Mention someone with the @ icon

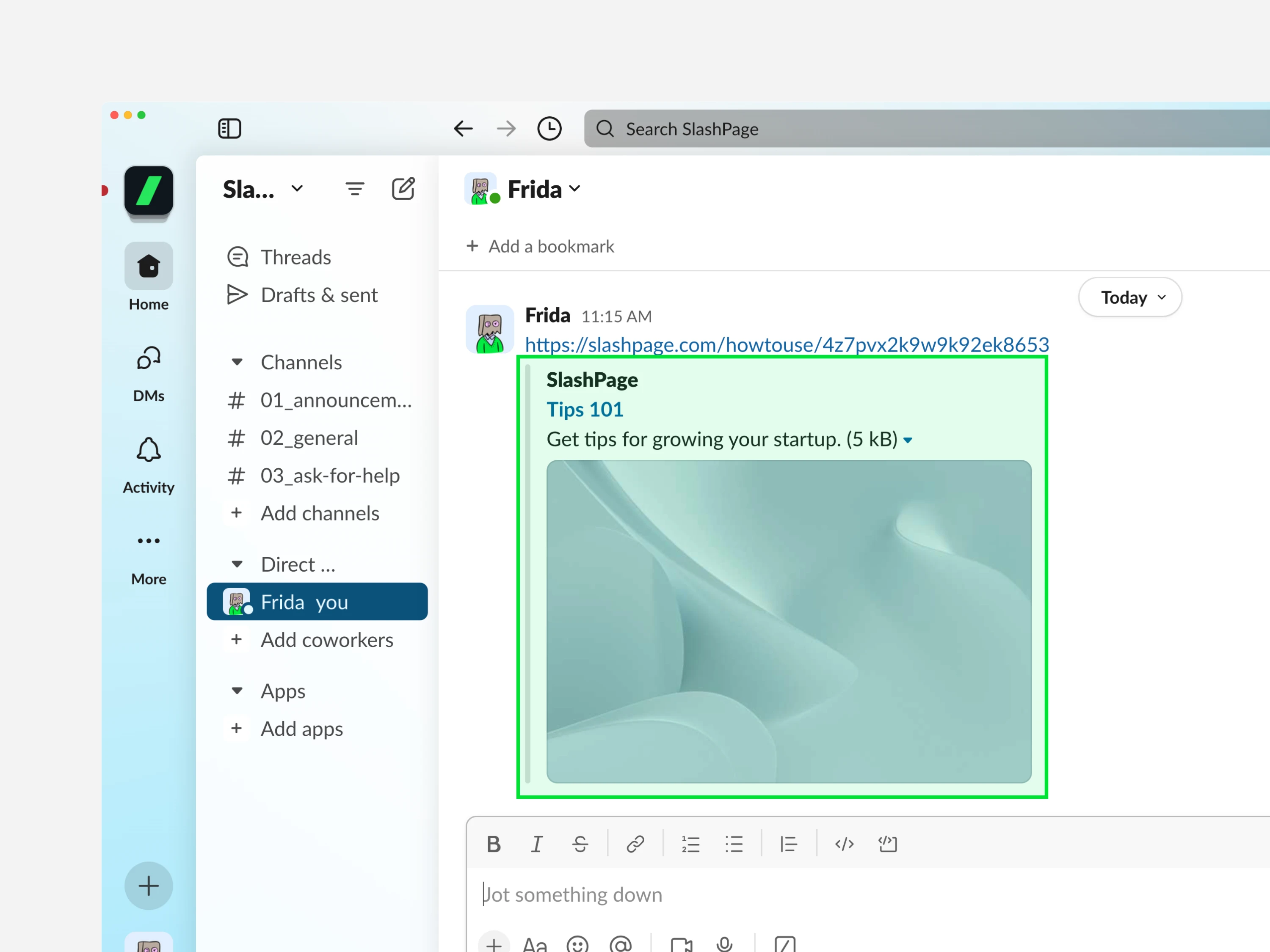click(621, 944)
